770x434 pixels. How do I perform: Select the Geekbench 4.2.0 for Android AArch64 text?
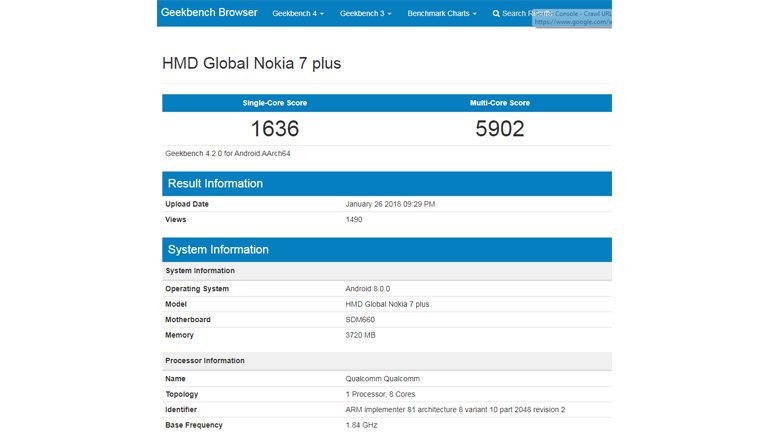tap(227, 154)
